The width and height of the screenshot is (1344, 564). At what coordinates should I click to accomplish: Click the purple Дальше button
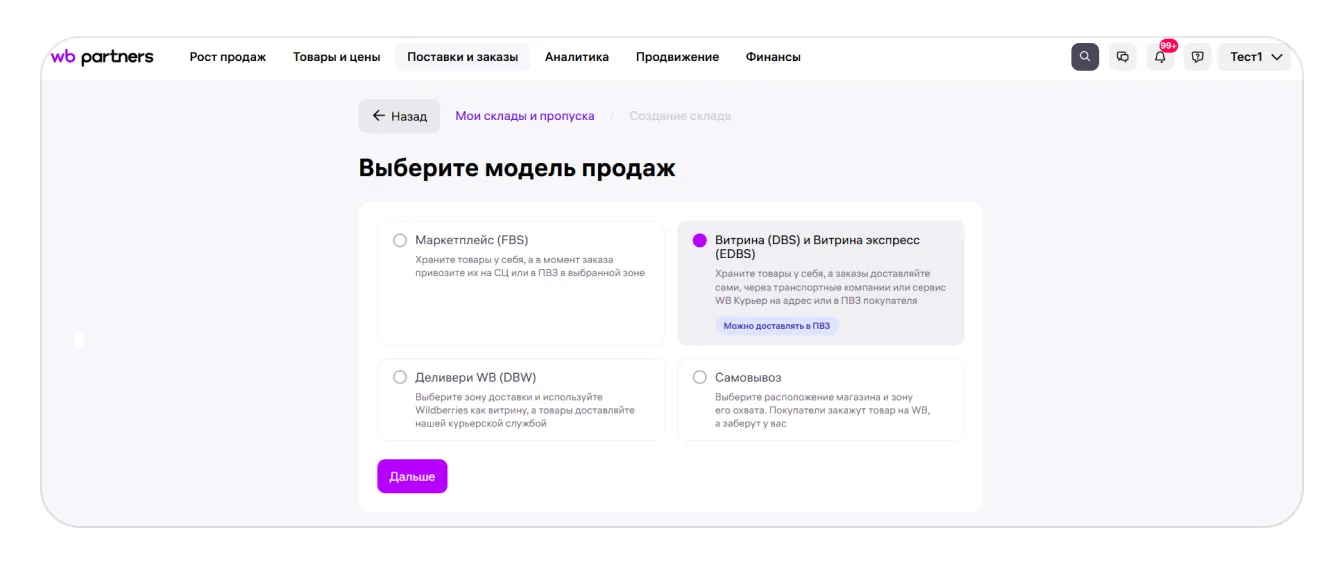tap(412, 476)
